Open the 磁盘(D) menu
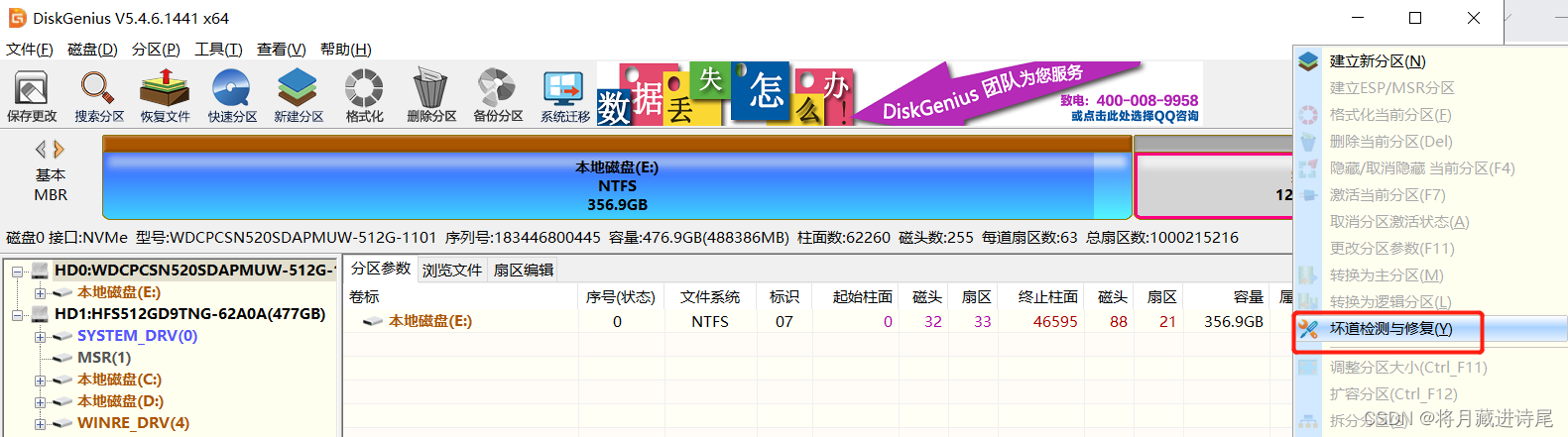Viewport: 1568px width, 437px height. pyautogui.click(x=92, y=50)
